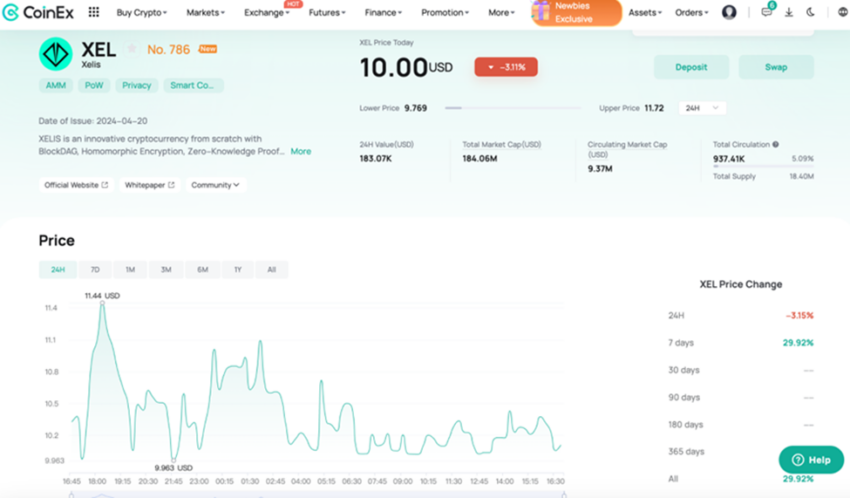Click the Swap button
The height and width of the screenshot is (498, 850).
(776, 67)
